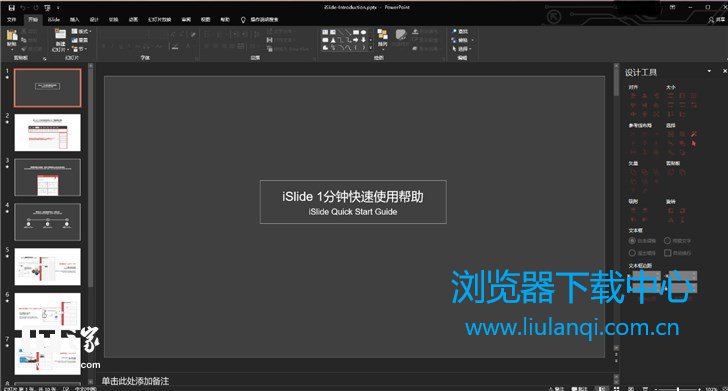Select the text box shape in gallery
This screenshot has height=391, width=728.
[x=325, y=32]
